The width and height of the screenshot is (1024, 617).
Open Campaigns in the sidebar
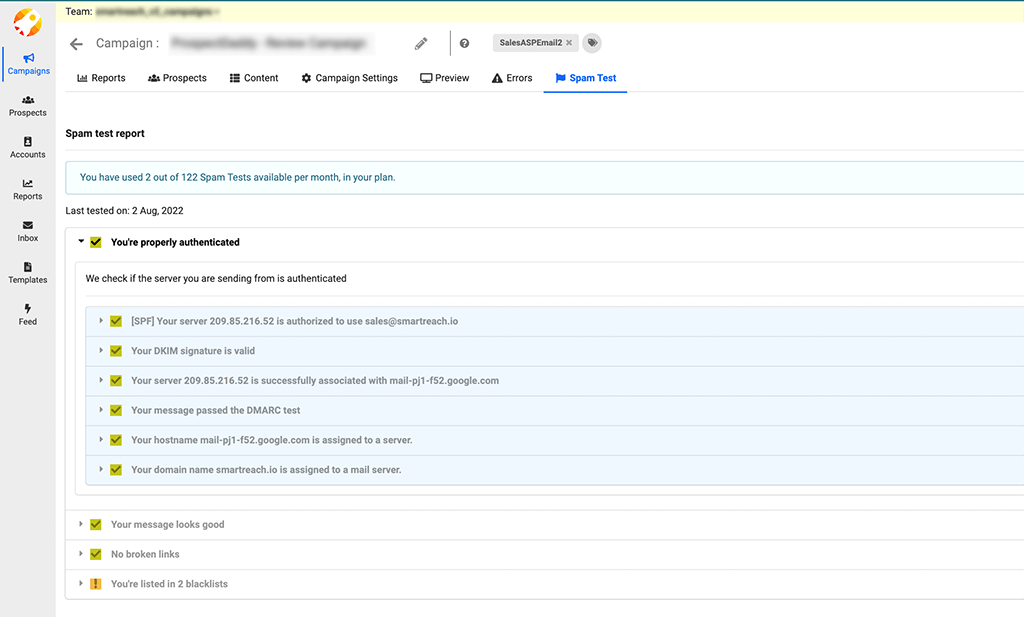(x=28, y=64)
